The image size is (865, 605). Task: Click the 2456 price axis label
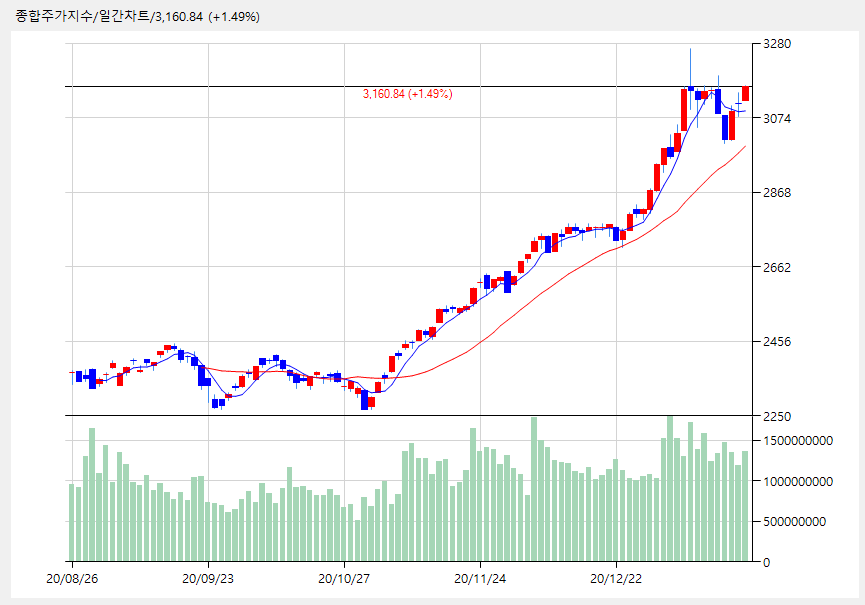click(777, 341)
